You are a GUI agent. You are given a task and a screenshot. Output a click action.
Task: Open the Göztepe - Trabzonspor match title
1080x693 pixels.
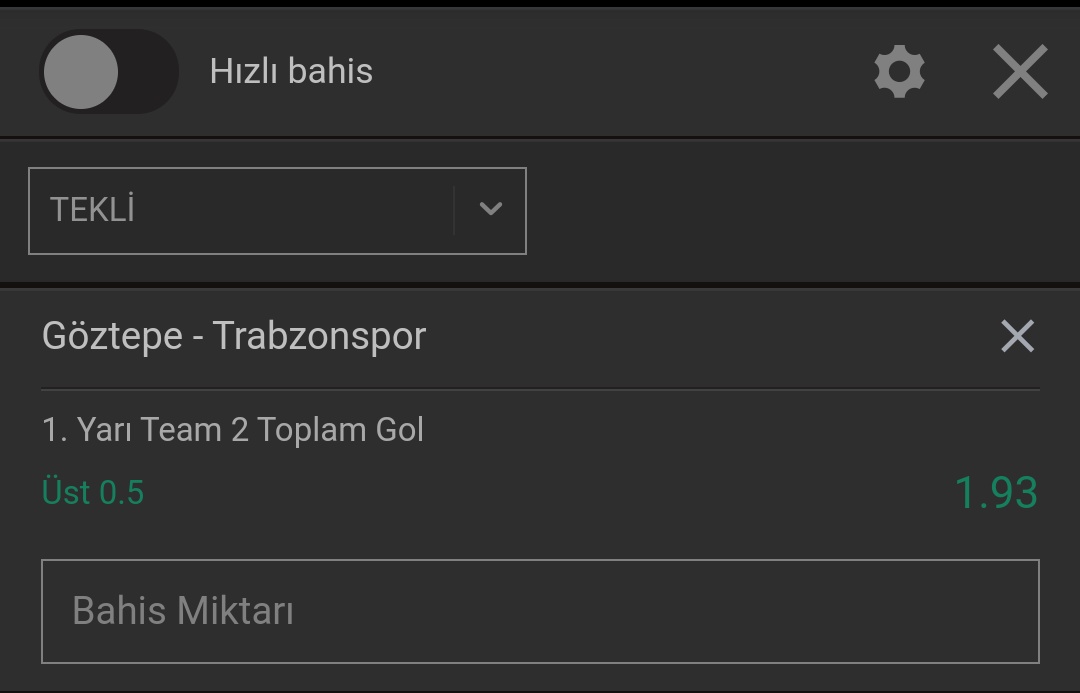(234, 337)
